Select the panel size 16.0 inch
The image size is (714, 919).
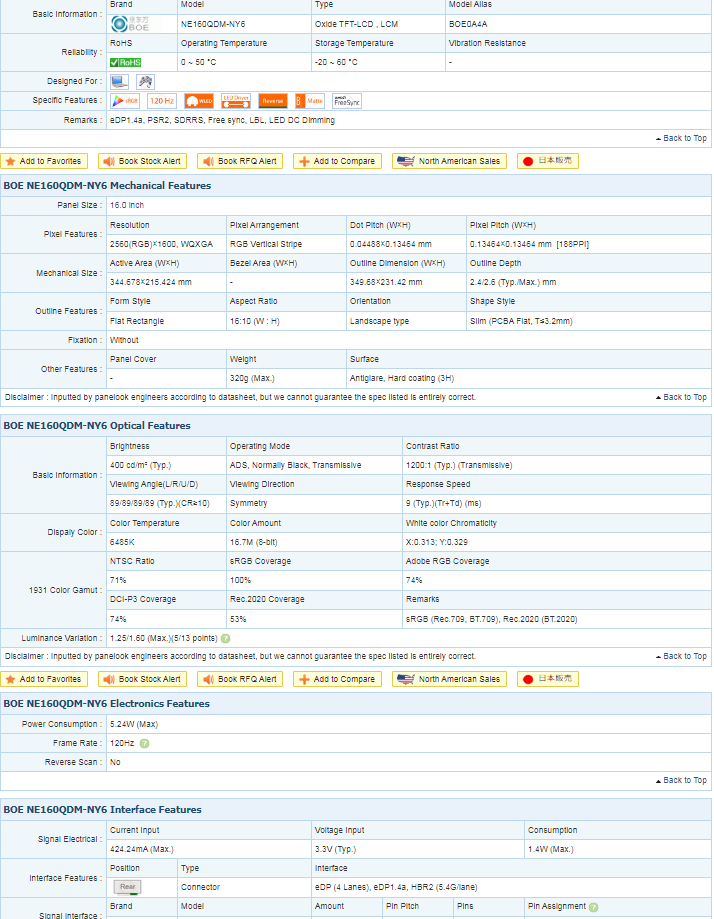(127, 206)
